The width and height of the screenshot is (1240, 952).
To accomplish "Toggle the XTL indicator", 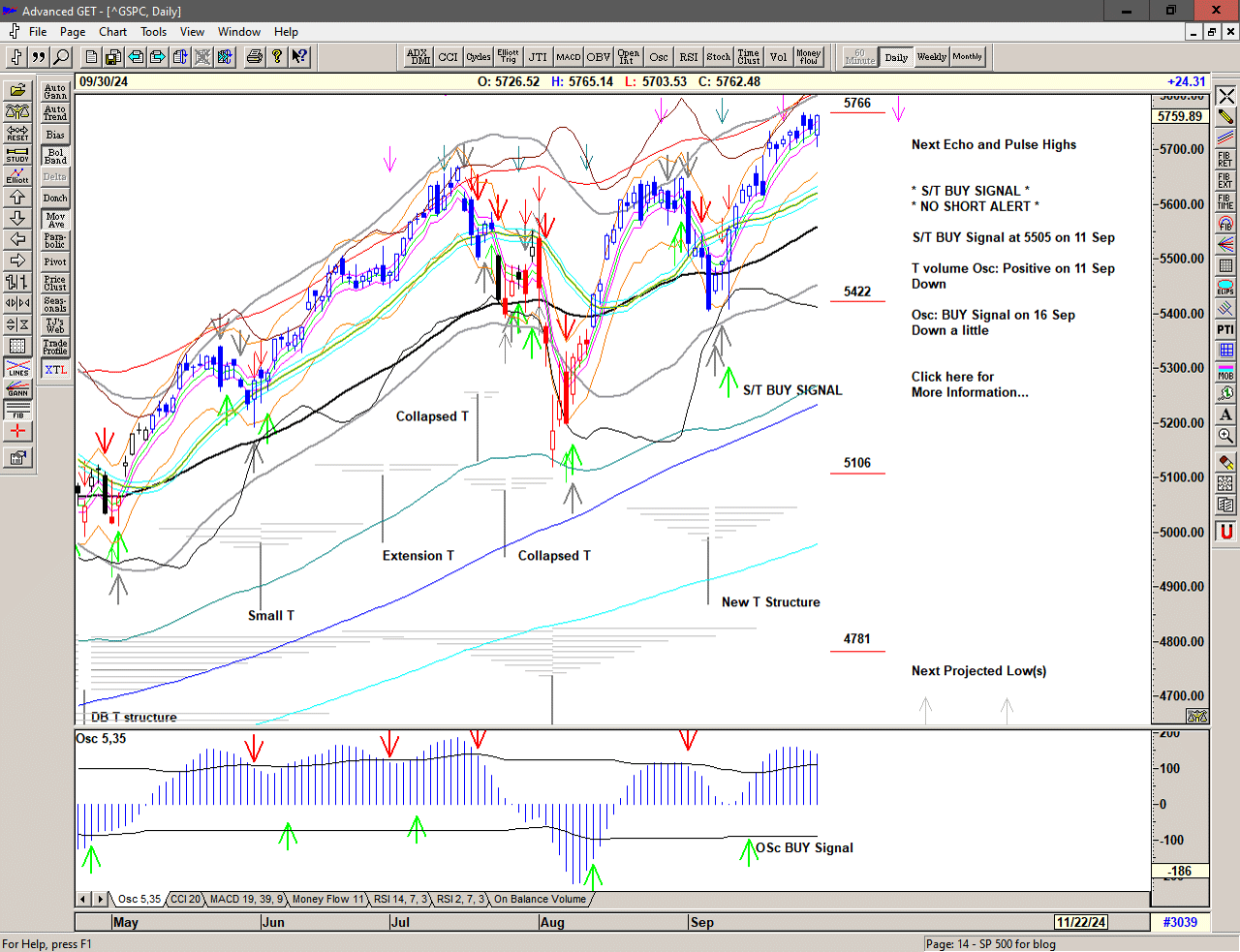I will coord(55,369).
